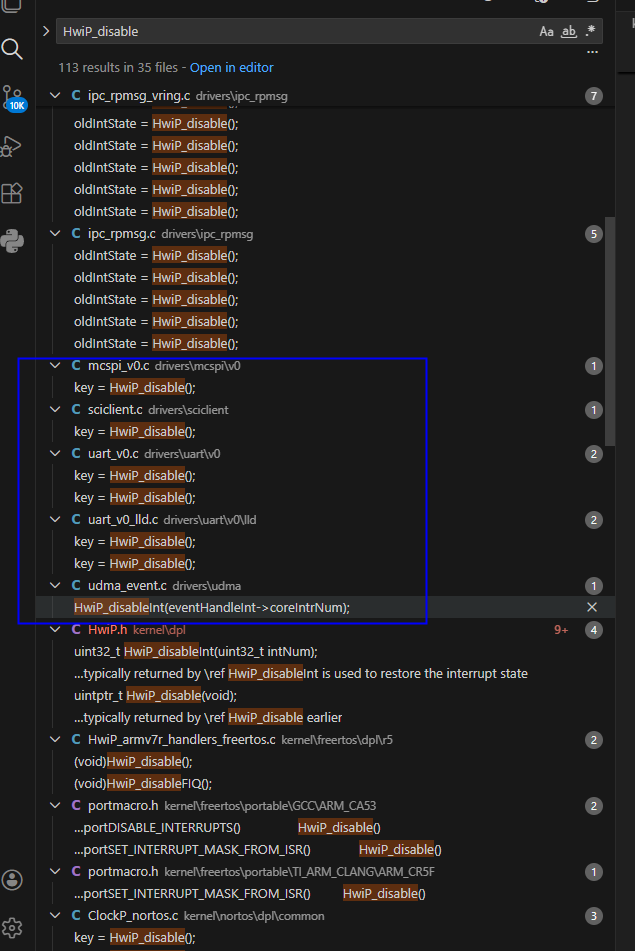The image size is (635, 951).
Task: Collapse portmacro.h ARM_CR5F results
Action: [55, 872]
